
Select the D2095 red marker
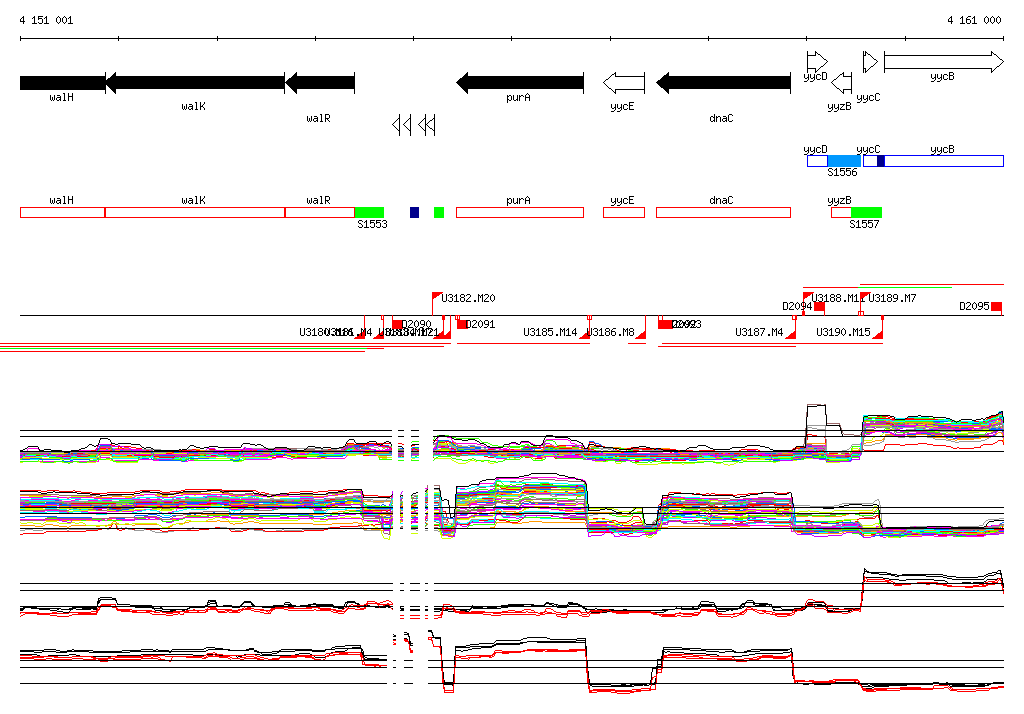point(996,306)
